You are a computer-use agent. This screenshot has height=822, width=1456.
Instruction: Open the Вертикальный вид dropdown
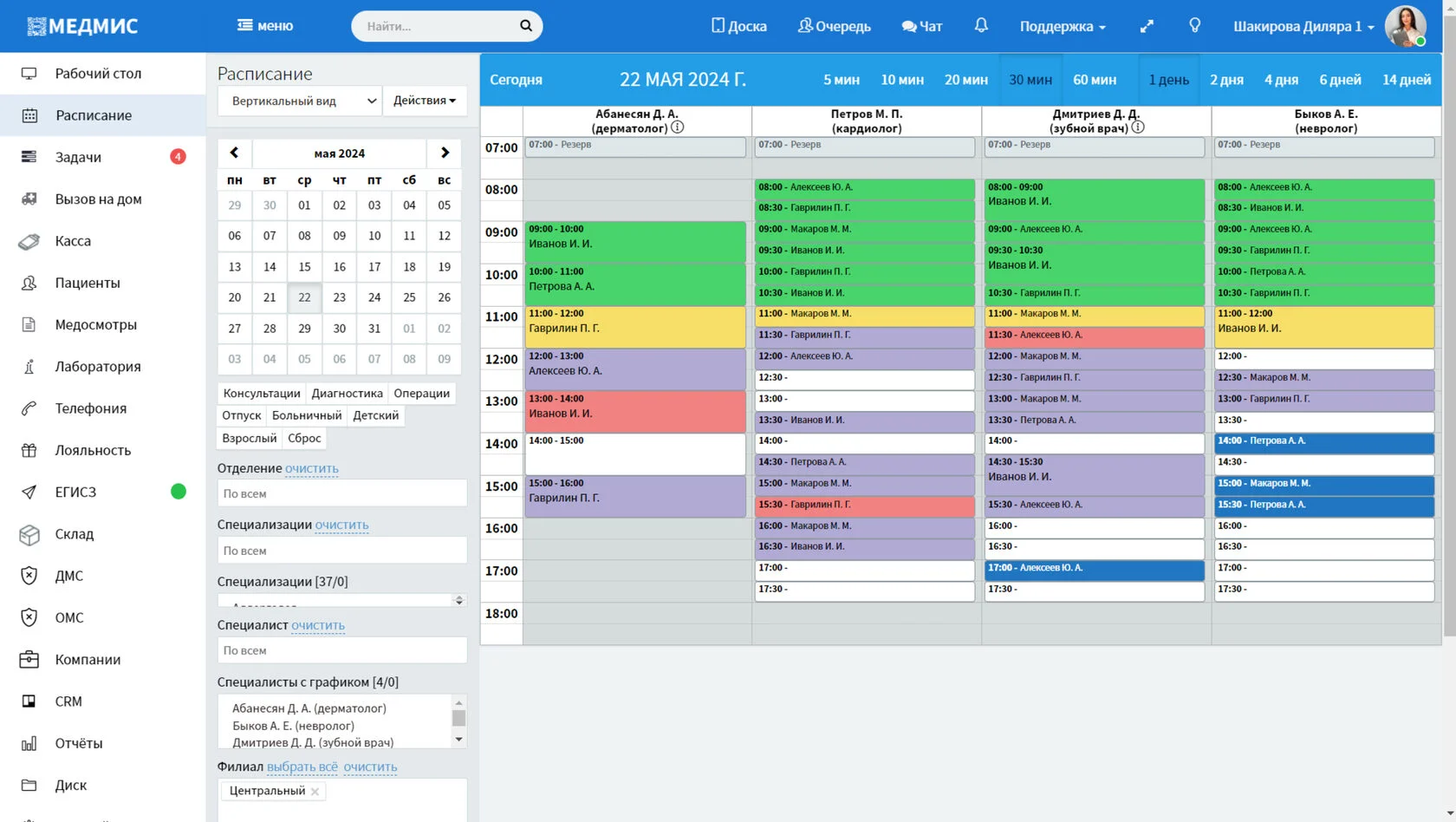point(300,101)
